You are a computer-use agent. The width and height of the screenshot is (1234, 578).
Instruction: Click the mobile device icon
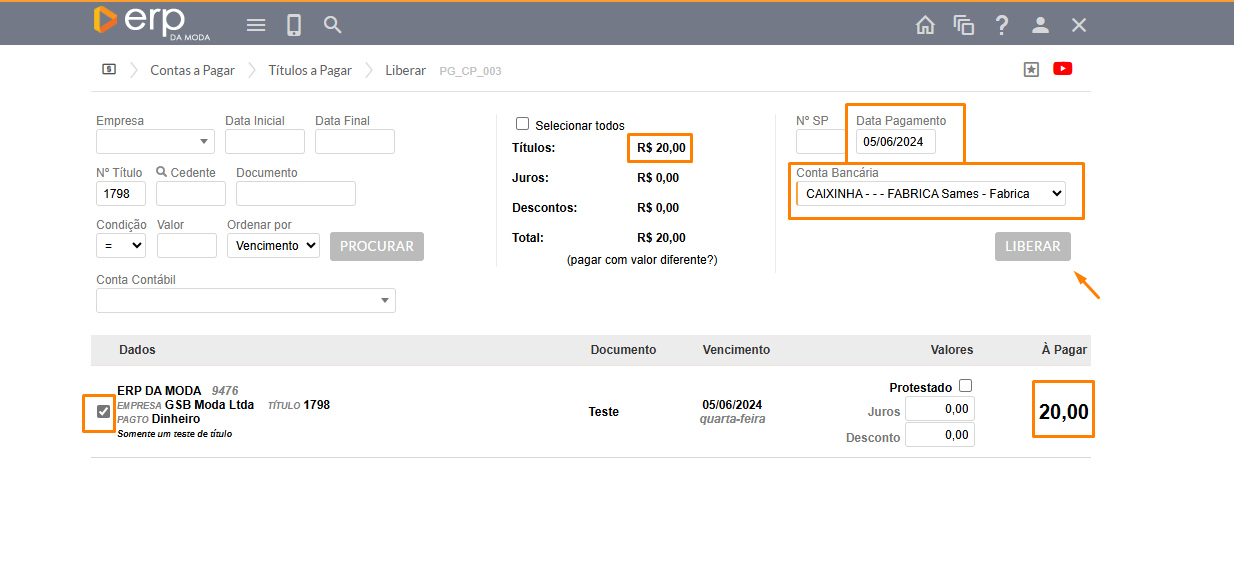(x=294, y=25)
